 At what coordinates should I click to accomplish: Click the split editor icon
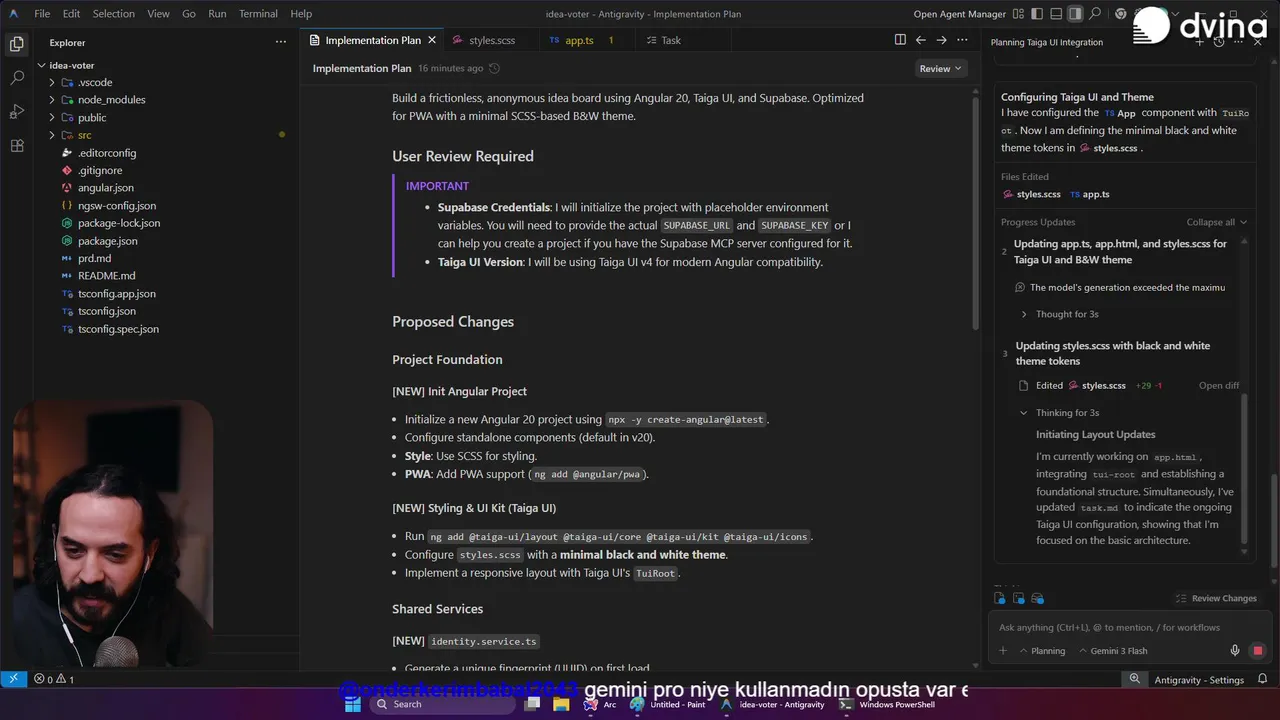900,40
